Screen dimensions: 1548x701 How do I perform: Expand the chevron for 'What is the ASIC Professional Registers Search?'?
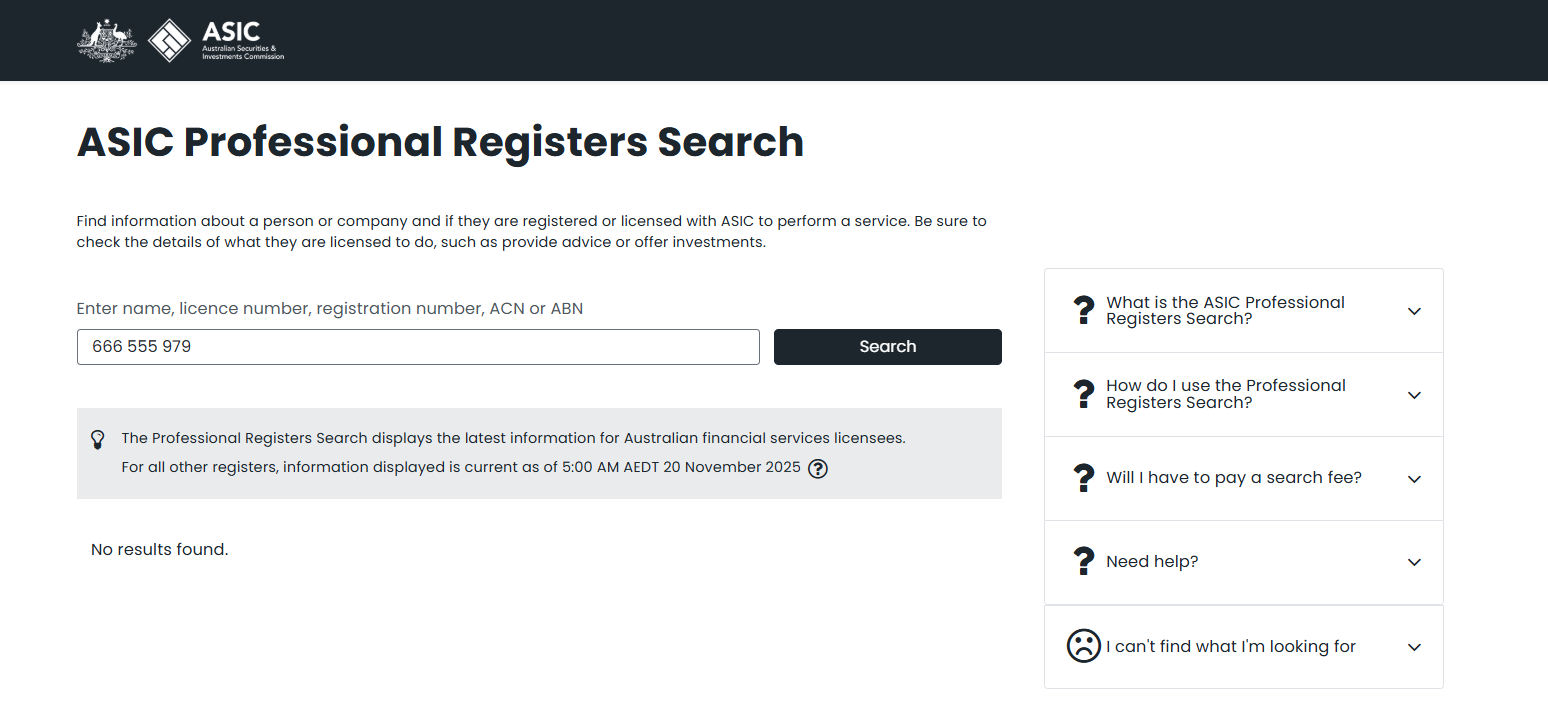coord(1414,311)
